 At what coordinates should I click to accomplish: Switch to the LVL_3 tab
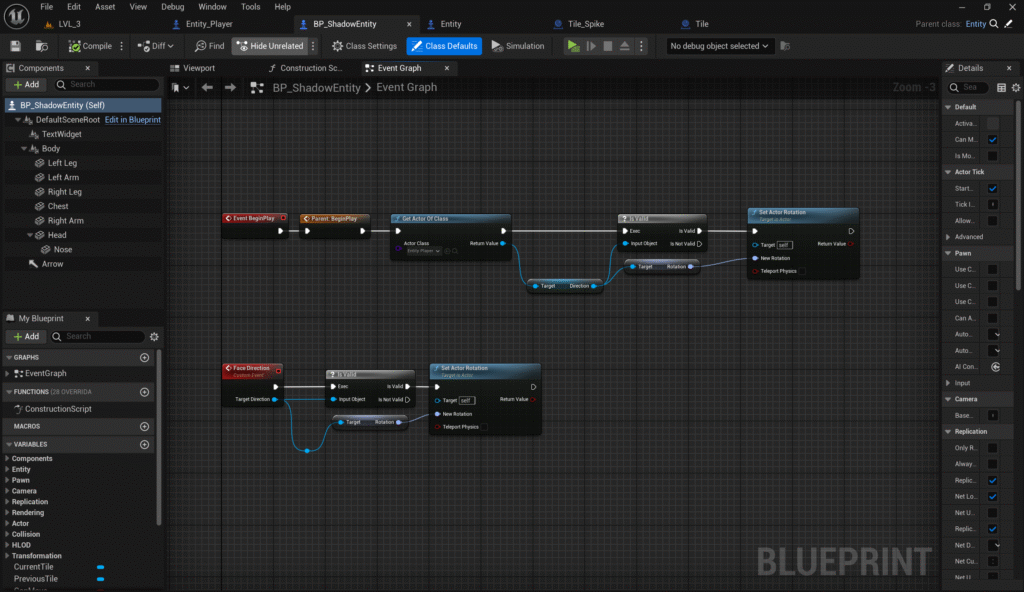coord(69,24)
